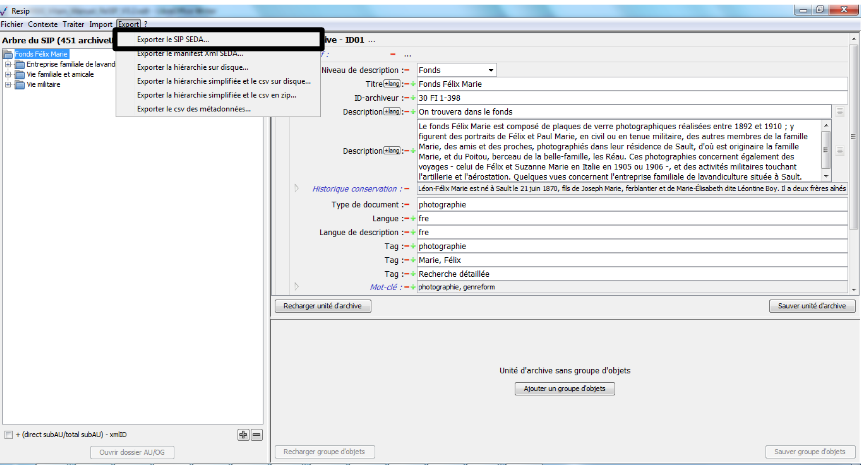Viewport: 865px width, 465px height.
Task: Expand the Historique conservation section
Action: tap(296, 188)
